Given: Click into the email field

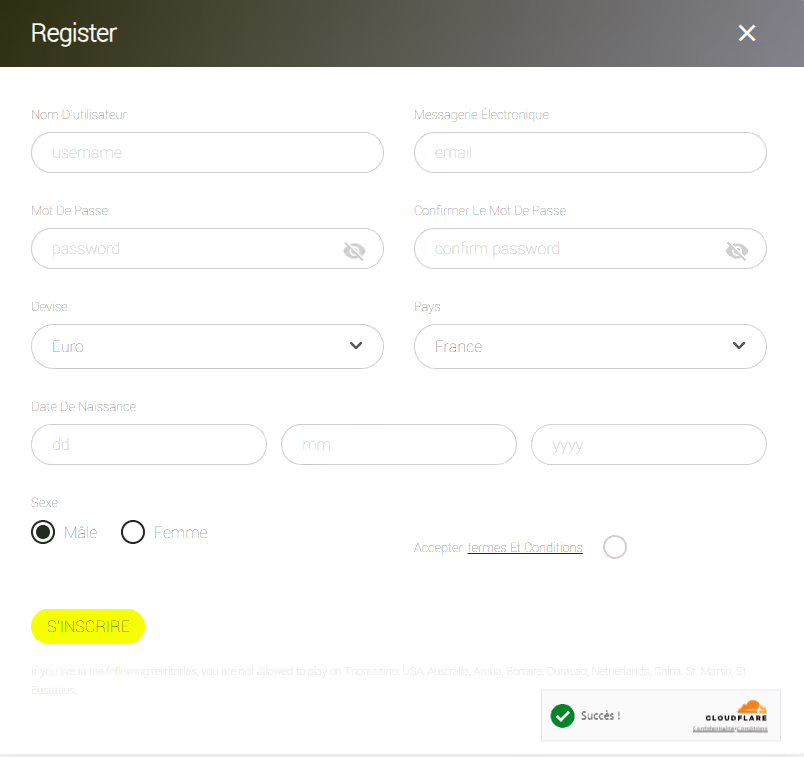Looking at the screenshot, I should click(590, 153).
